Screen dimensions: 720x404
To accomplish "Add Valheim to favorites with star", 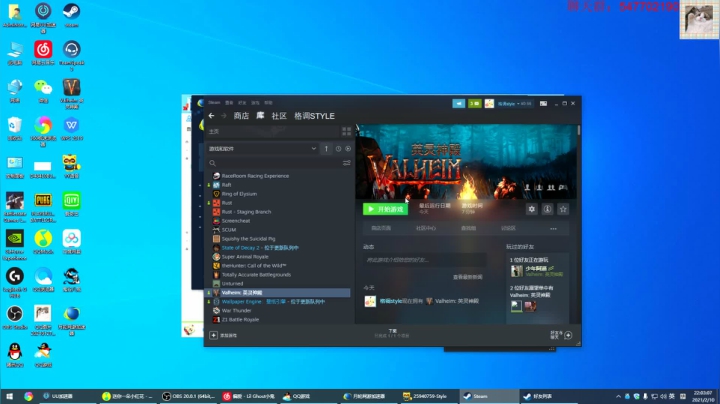I will click(x=563, y=209).
